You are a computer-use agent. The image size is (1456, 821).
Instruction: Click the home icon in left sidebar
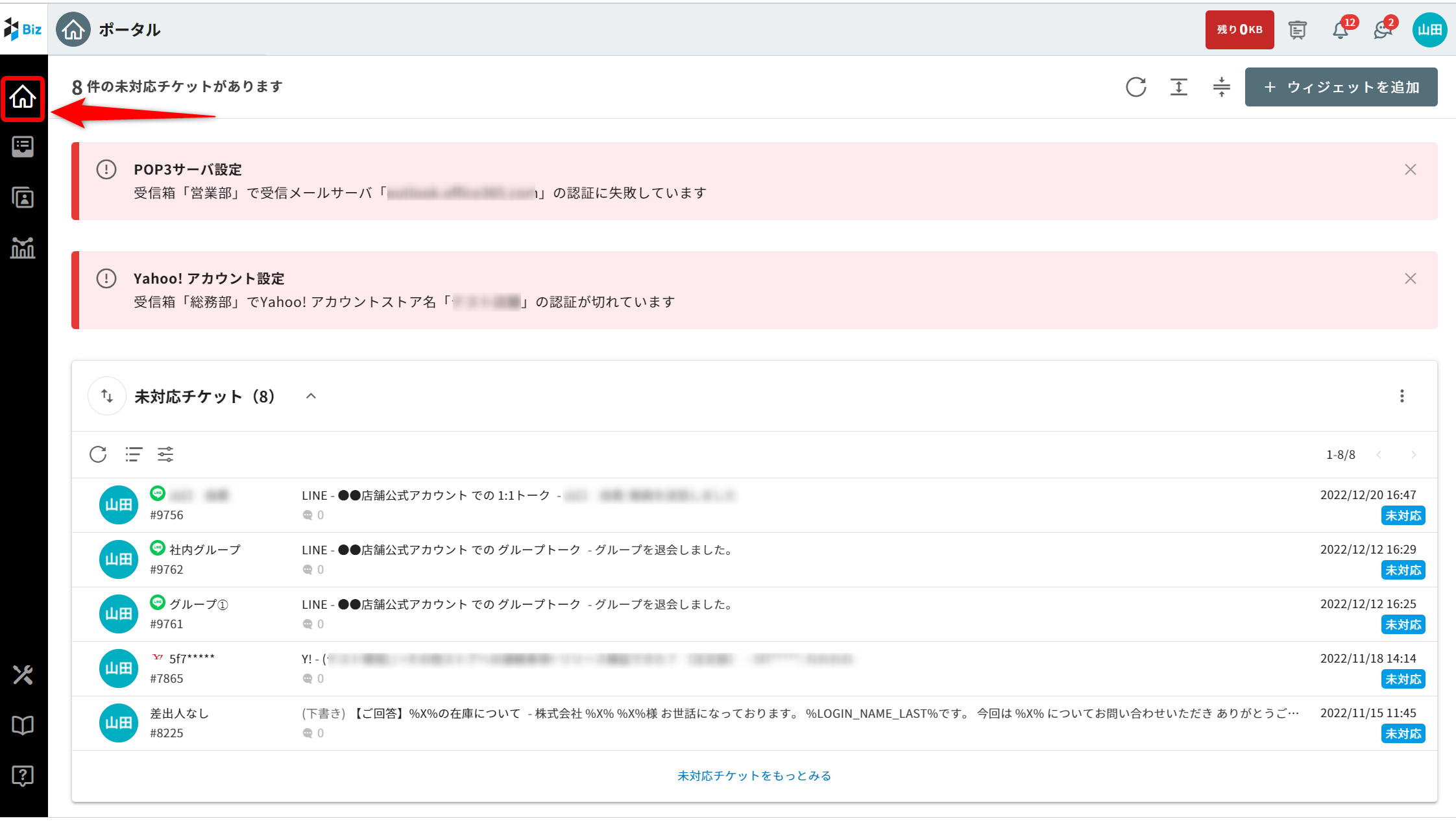pyautogui.click(x=23, y=97)
